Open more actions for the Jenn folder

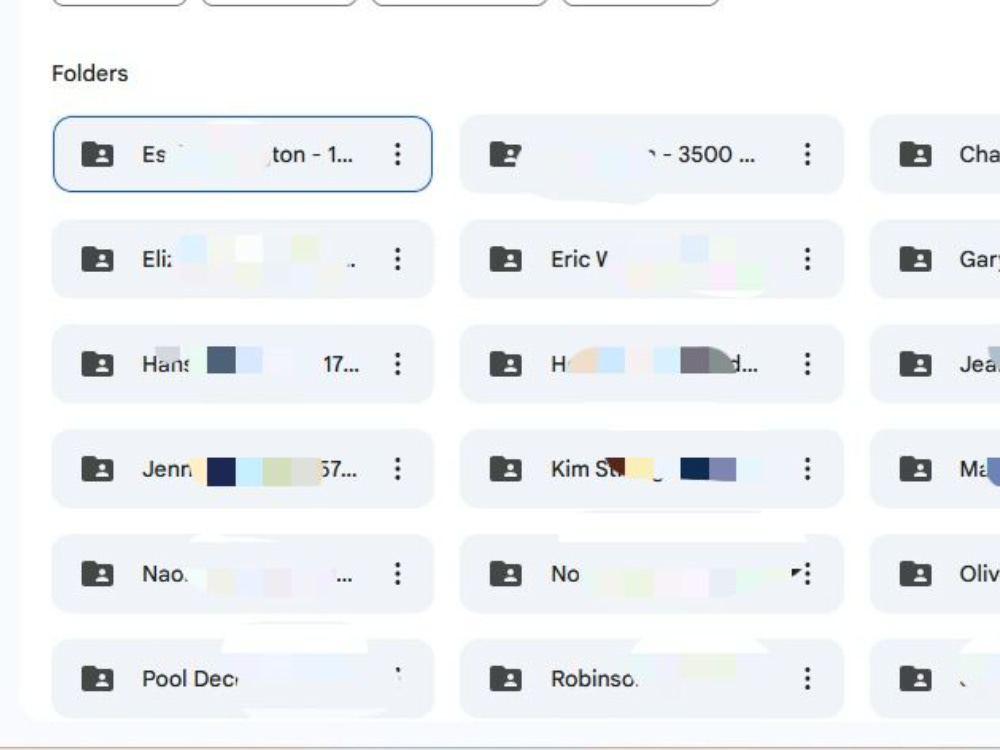pos(397,469)
